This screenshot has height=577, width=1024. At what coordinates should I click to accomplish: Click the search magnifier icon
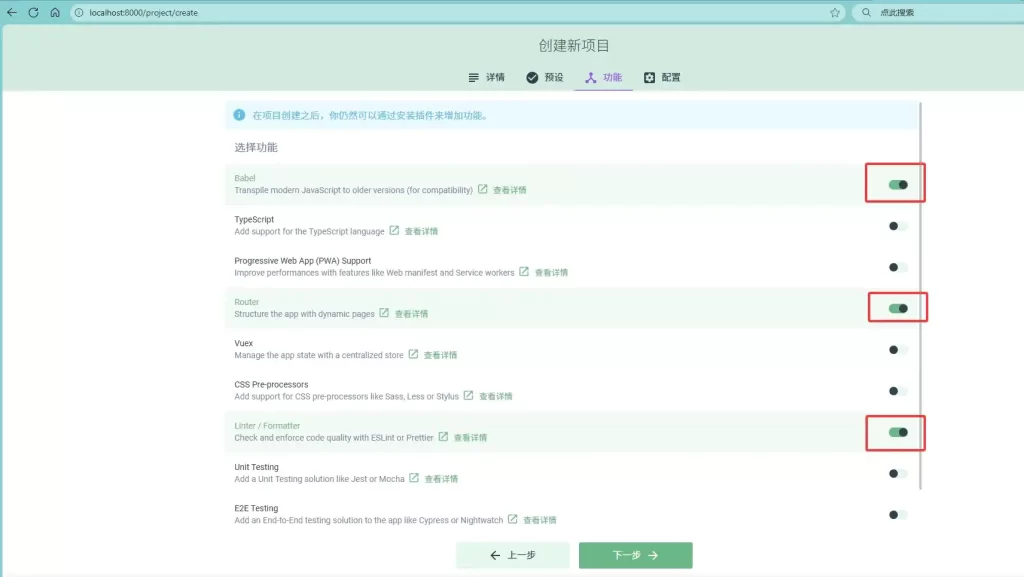click(x=866, y=13)
